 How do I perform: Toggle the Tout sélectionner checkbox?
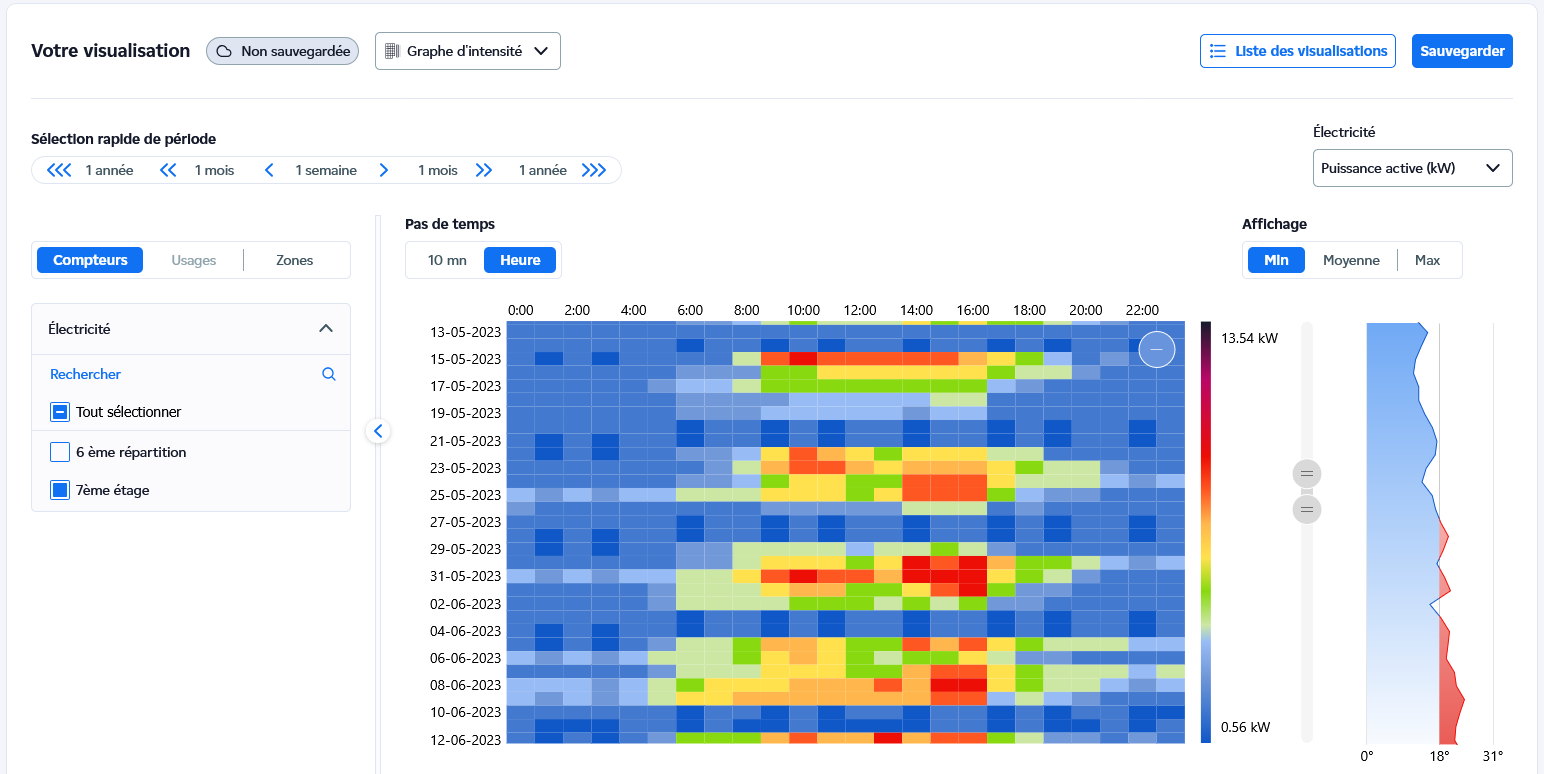60,412
